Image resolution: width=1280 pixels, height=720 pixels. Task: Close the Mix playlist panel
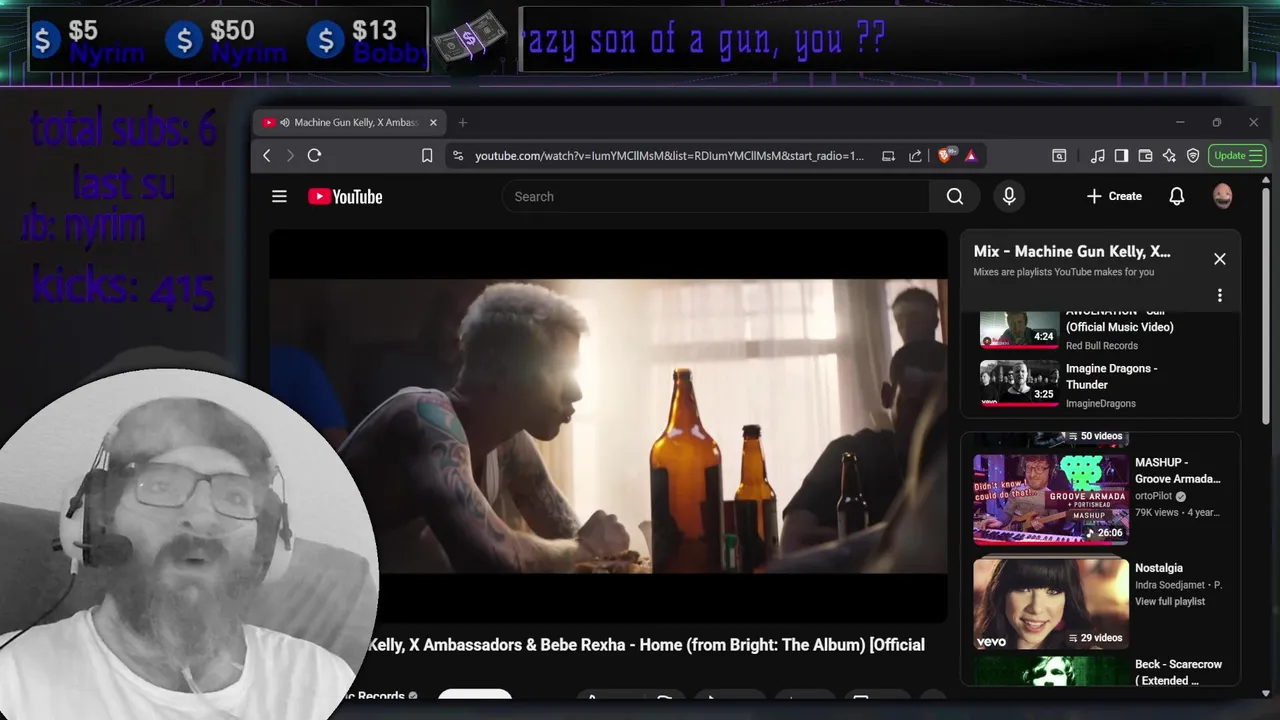pos(1220,259)
